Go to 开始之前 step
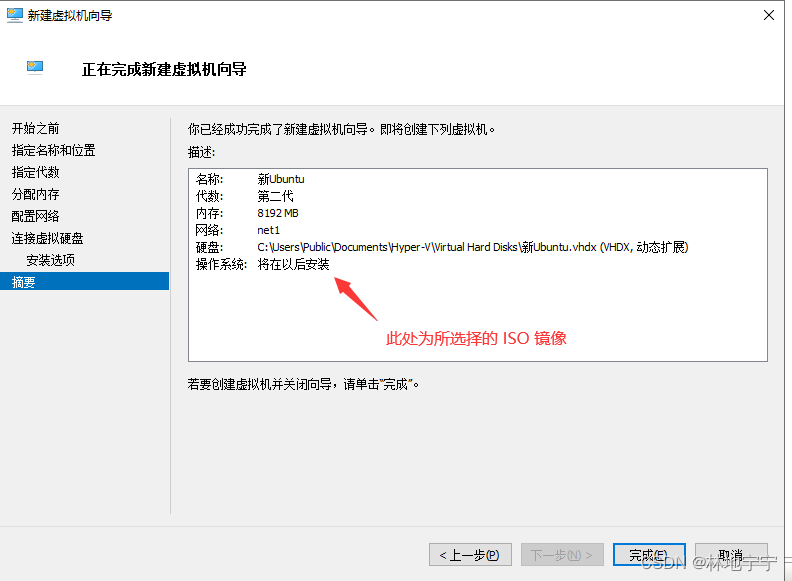792x581 pixels. pyautogui.click(x=35, y=128)
